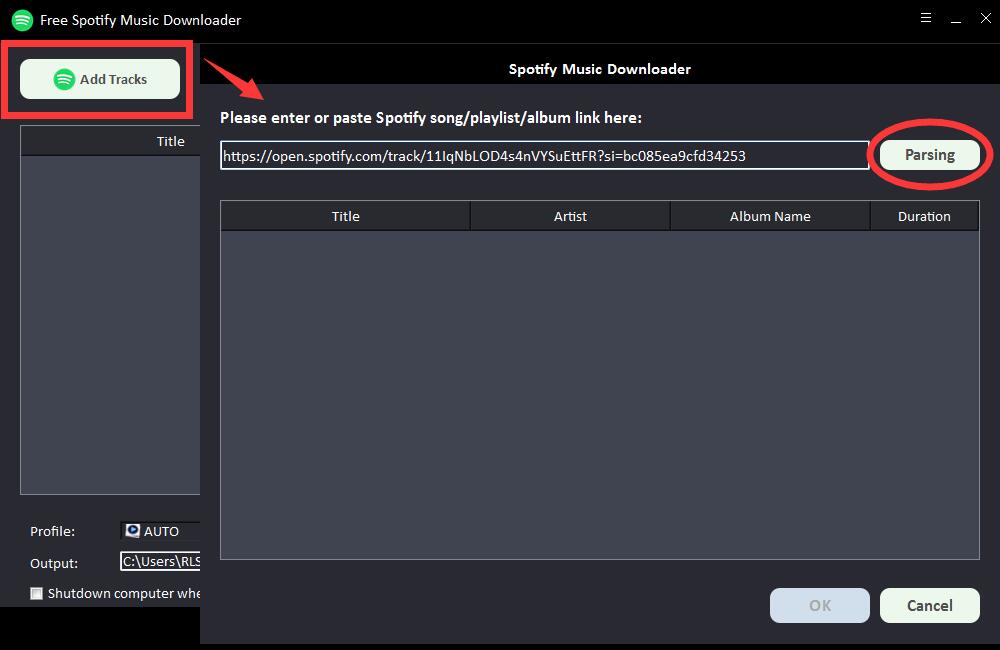Enable Shutdown computer checkbox
The height and width of the screenshot is (650, 1000).
click(37, 593)
